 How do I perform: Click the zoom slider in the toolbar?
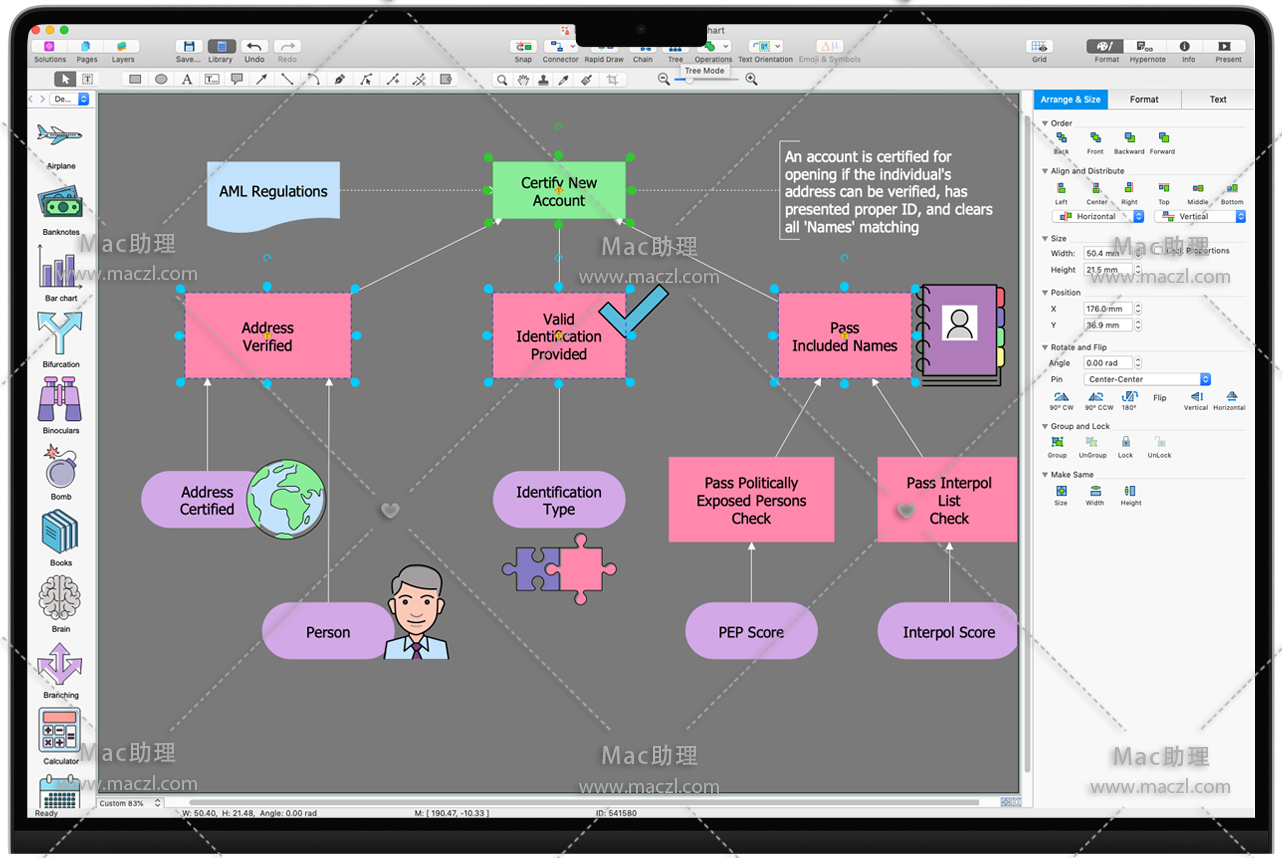click(707, 79)
